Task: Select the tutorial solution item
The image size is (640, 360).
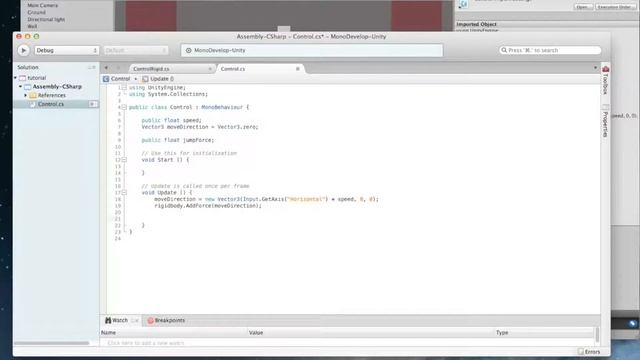Action: (37, 78)
